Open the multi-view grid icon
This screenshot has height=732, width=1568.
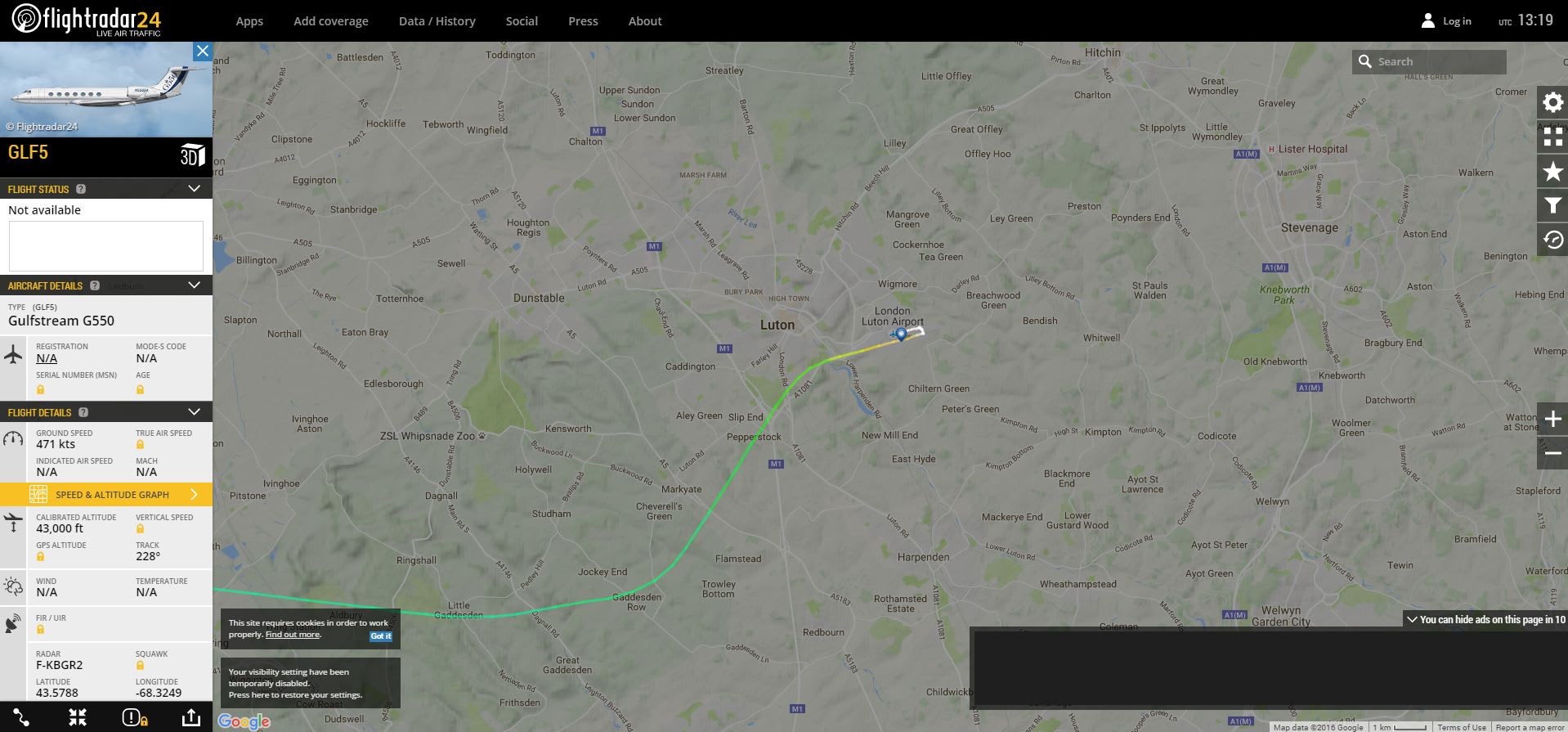click(x=1552, y=137)
